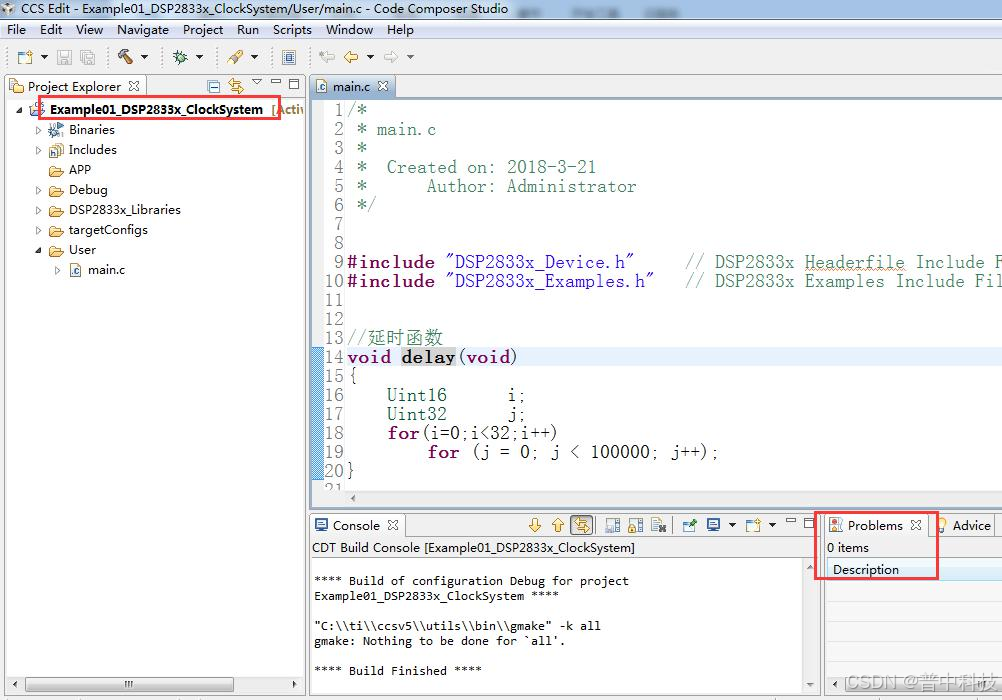The width and height of the screenshot is (1002, 700).
Task: Close the Problems view tab
Action: coord(916,525)
